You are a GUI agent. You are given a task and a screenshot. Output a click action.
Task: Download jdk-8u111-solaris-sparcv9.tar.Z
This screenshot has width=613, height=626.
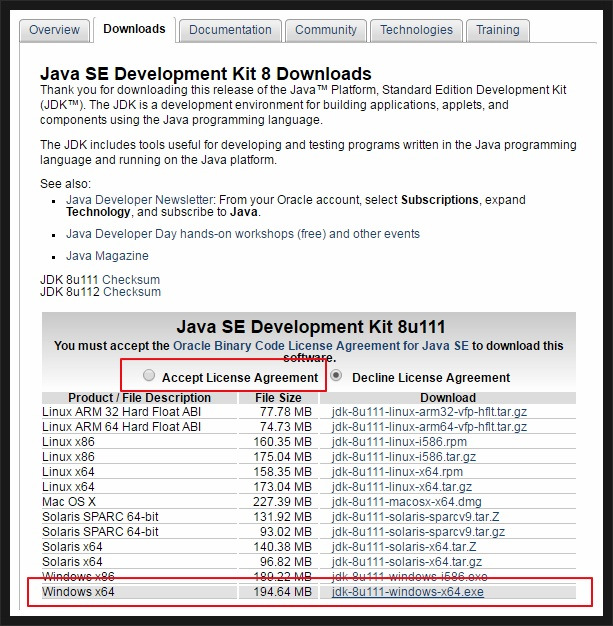point(415,517)
